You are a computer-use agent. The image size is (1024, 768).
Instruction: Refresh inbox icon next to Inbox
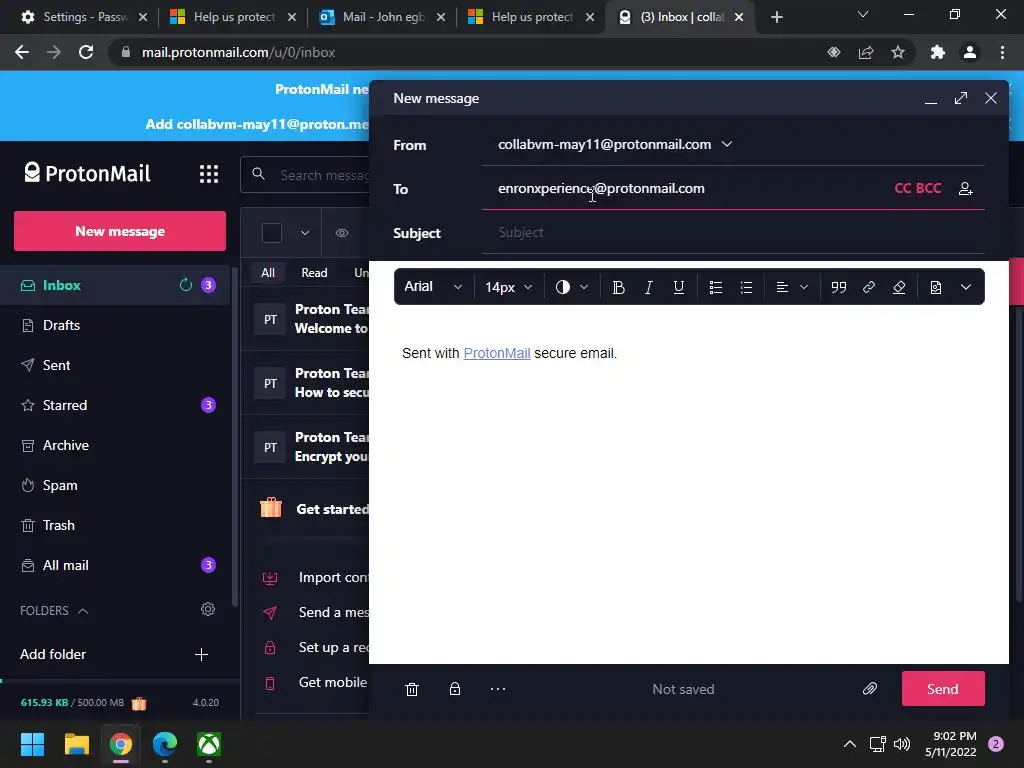click(185, 285)
